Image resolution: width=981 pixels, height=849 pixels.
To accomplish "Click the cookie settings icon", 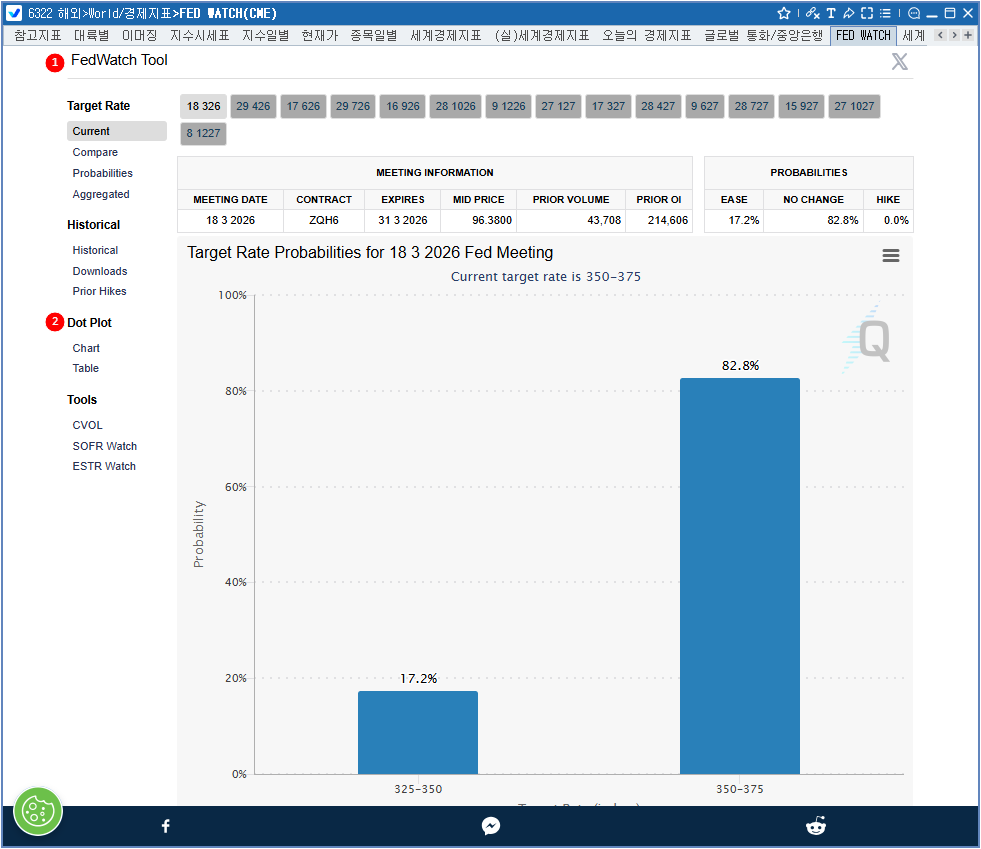I will [38, 811].
